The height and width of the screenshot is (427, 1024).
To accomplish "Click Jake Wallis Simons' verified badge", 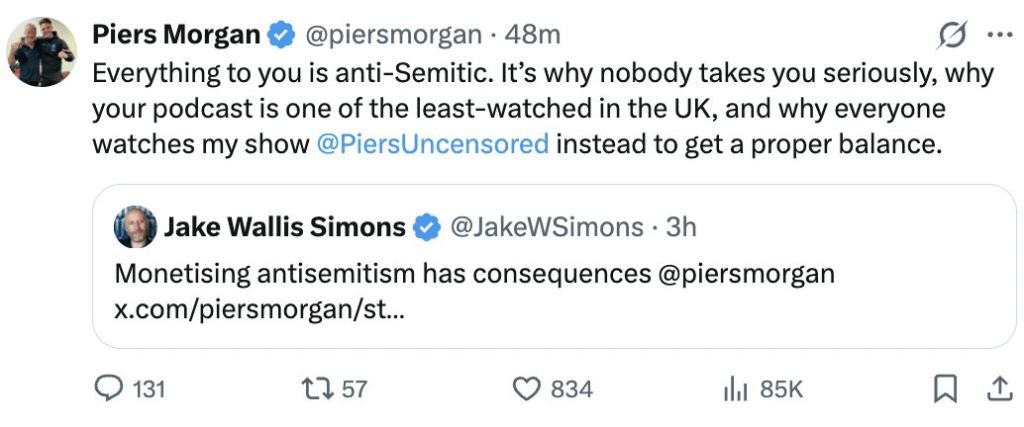I will click(427, 228).
